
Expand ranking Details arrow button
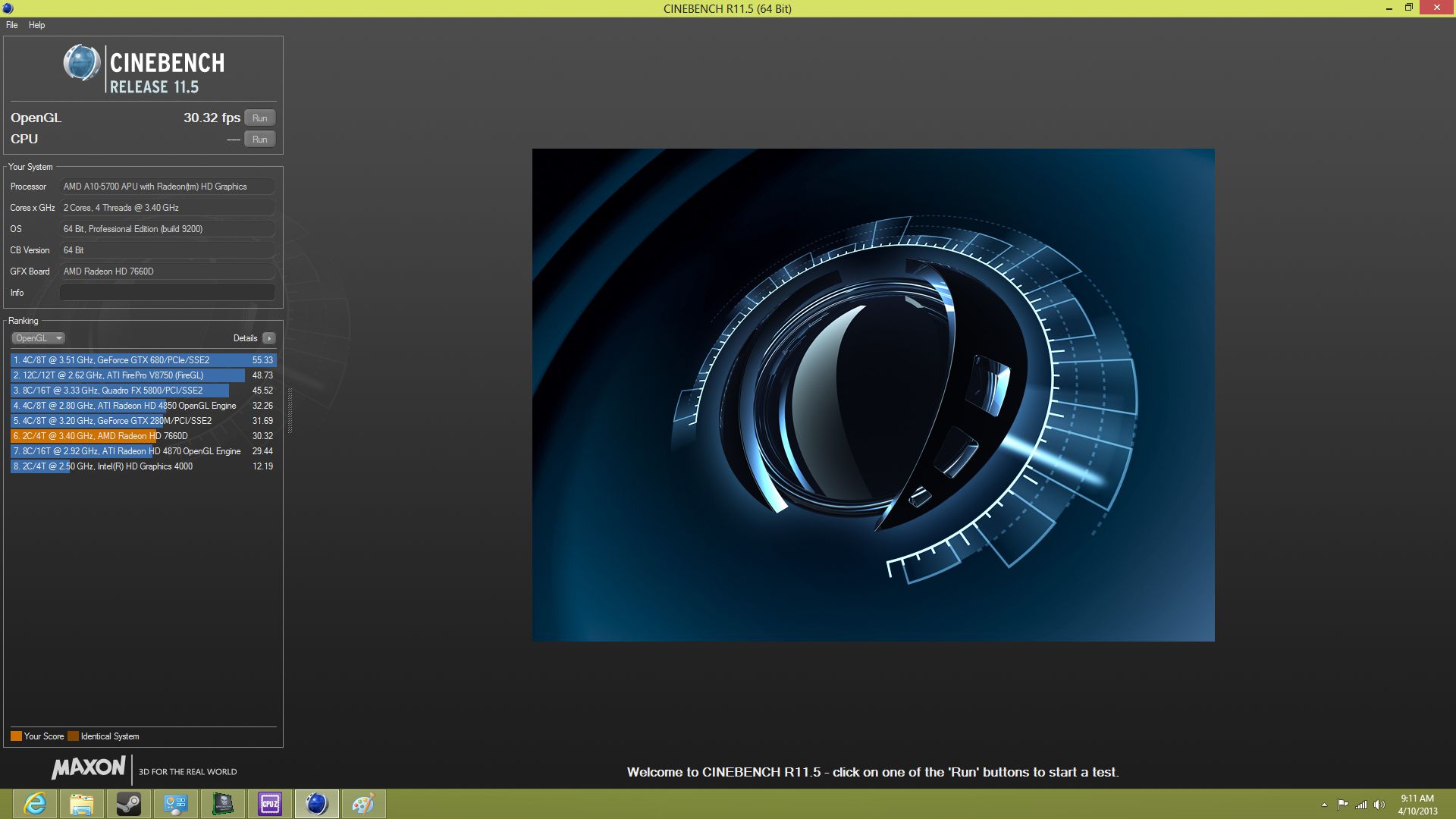coord(269,338)
